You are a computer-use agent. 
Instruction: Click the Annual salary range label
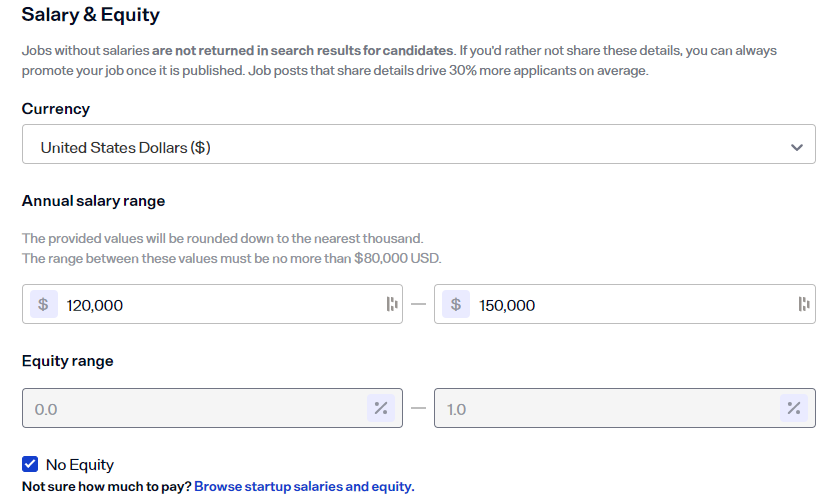click(x=93, y=201)
